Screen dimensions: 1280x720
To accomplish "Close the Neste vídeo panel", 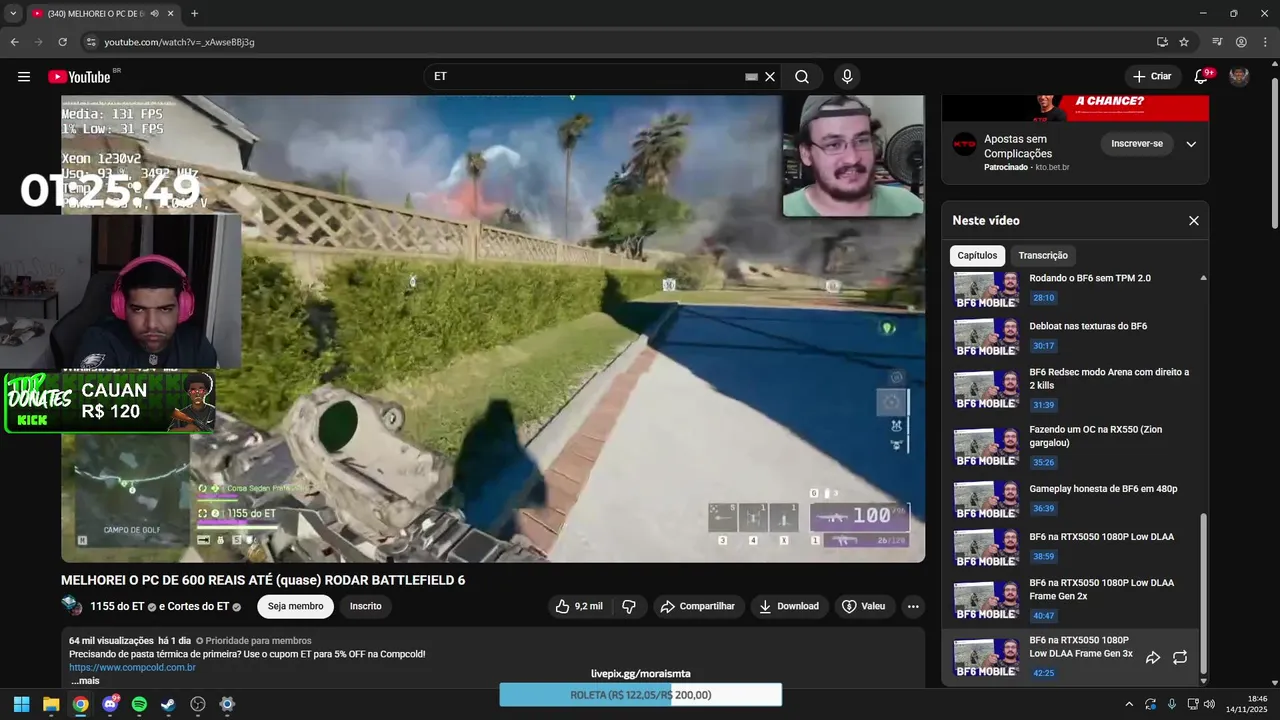I will coord(1193,221).
